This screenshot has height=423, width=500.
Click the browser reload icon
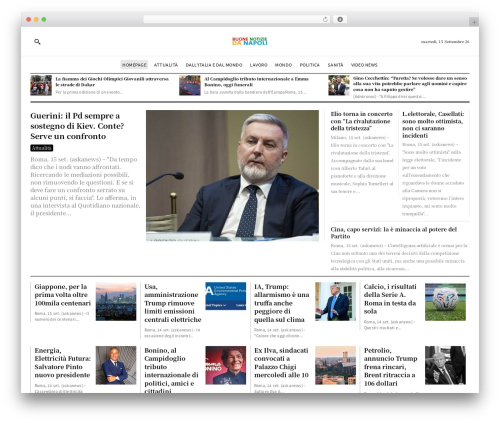point(325,20)
